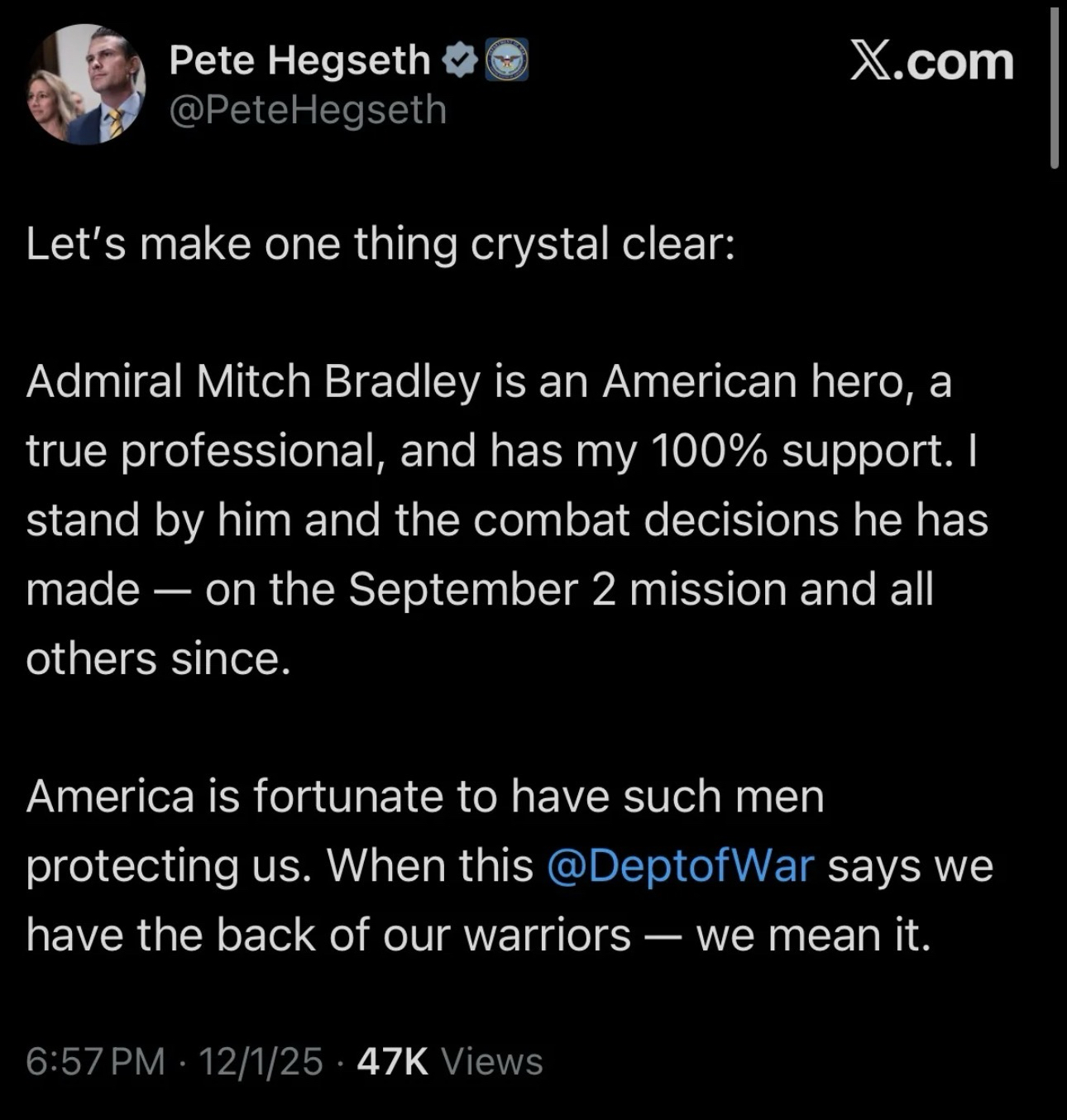Open Pete Hegseth's profile picture
1067x1120 pixels.
point(87,84)
